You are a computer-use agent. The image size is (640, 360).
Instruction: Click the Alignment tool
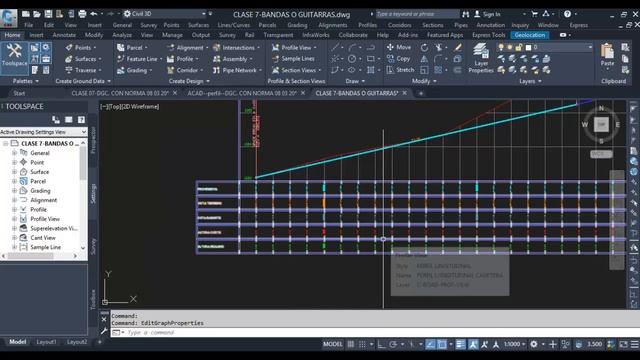coord(187,48)
